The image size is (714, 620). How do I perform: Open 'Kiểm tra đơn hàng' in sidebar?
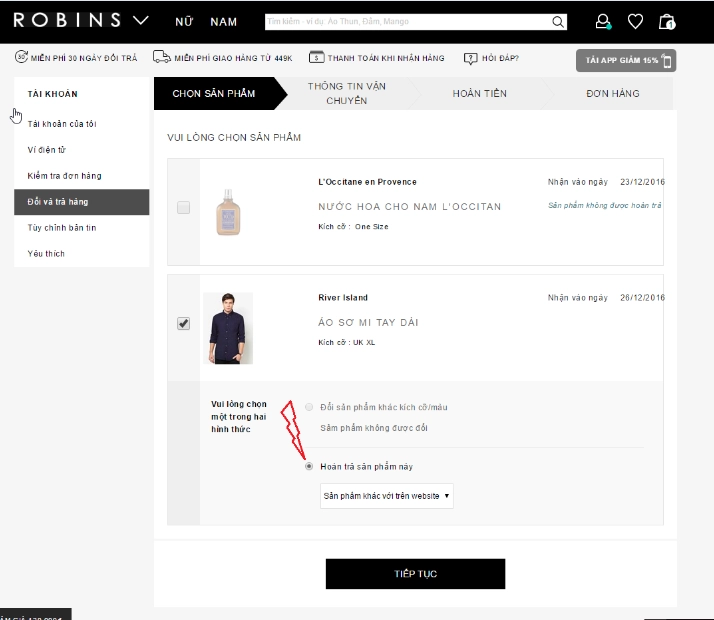click(64, 176)
